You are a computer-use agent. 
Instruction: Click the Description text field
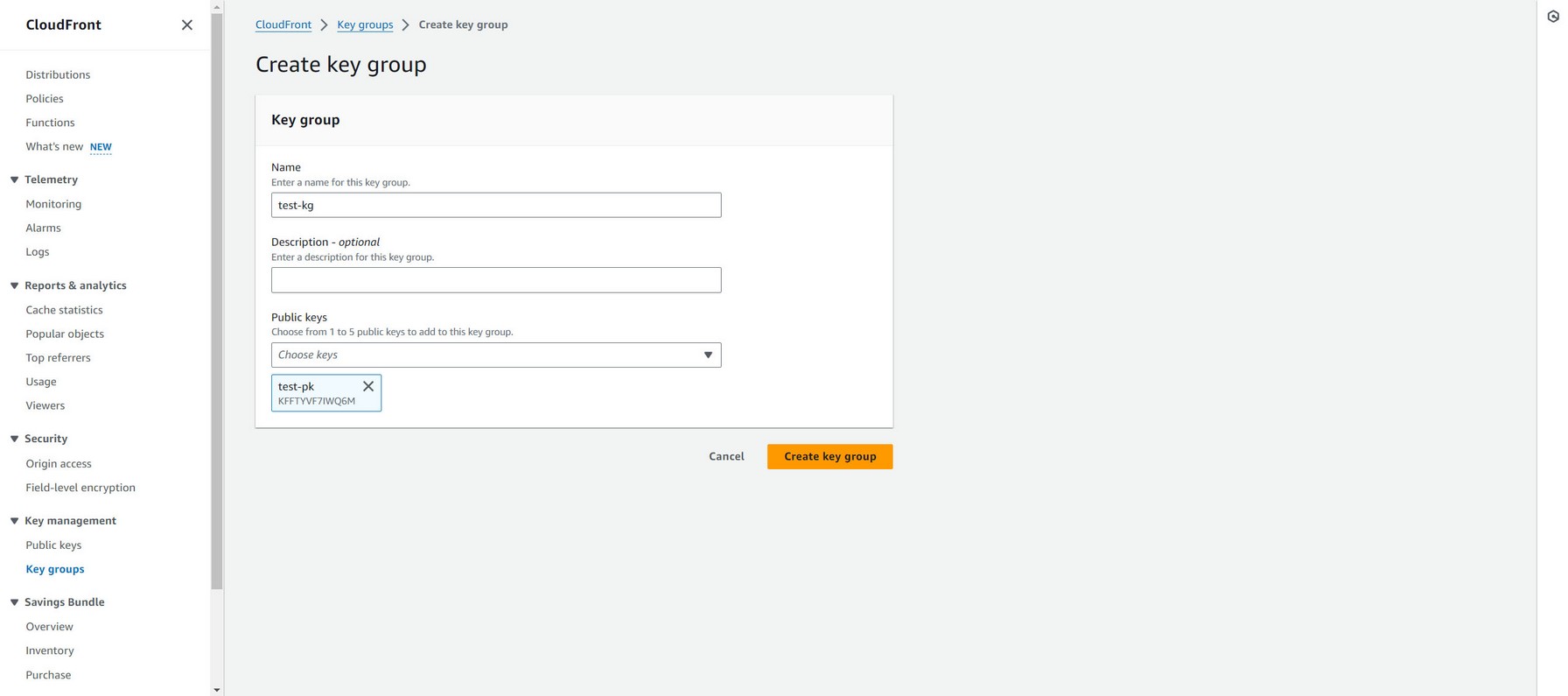coord(495,280)
